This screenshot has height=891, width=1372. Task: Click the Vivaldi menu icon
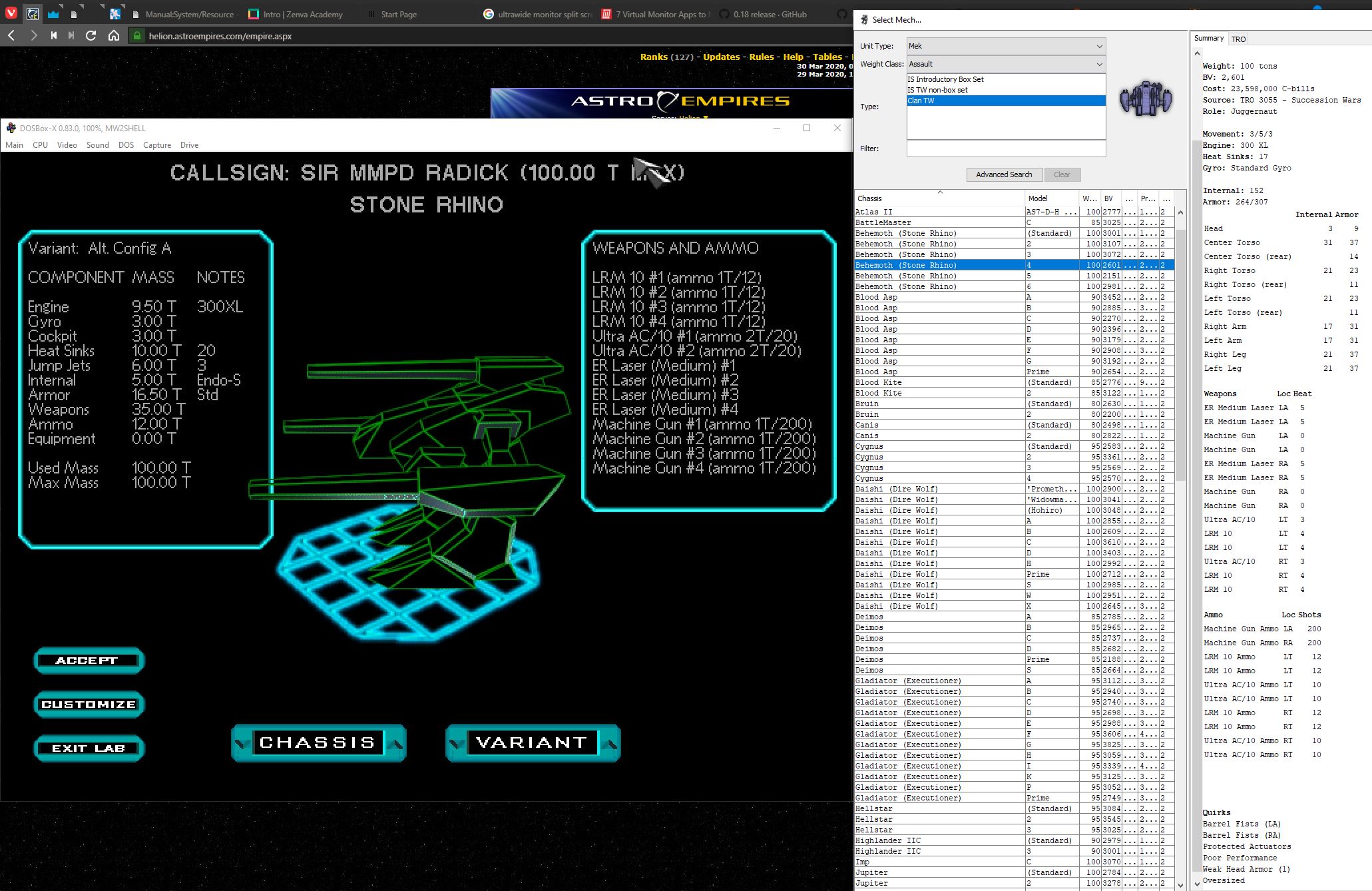pyautogui.click(x=11, y=13)
